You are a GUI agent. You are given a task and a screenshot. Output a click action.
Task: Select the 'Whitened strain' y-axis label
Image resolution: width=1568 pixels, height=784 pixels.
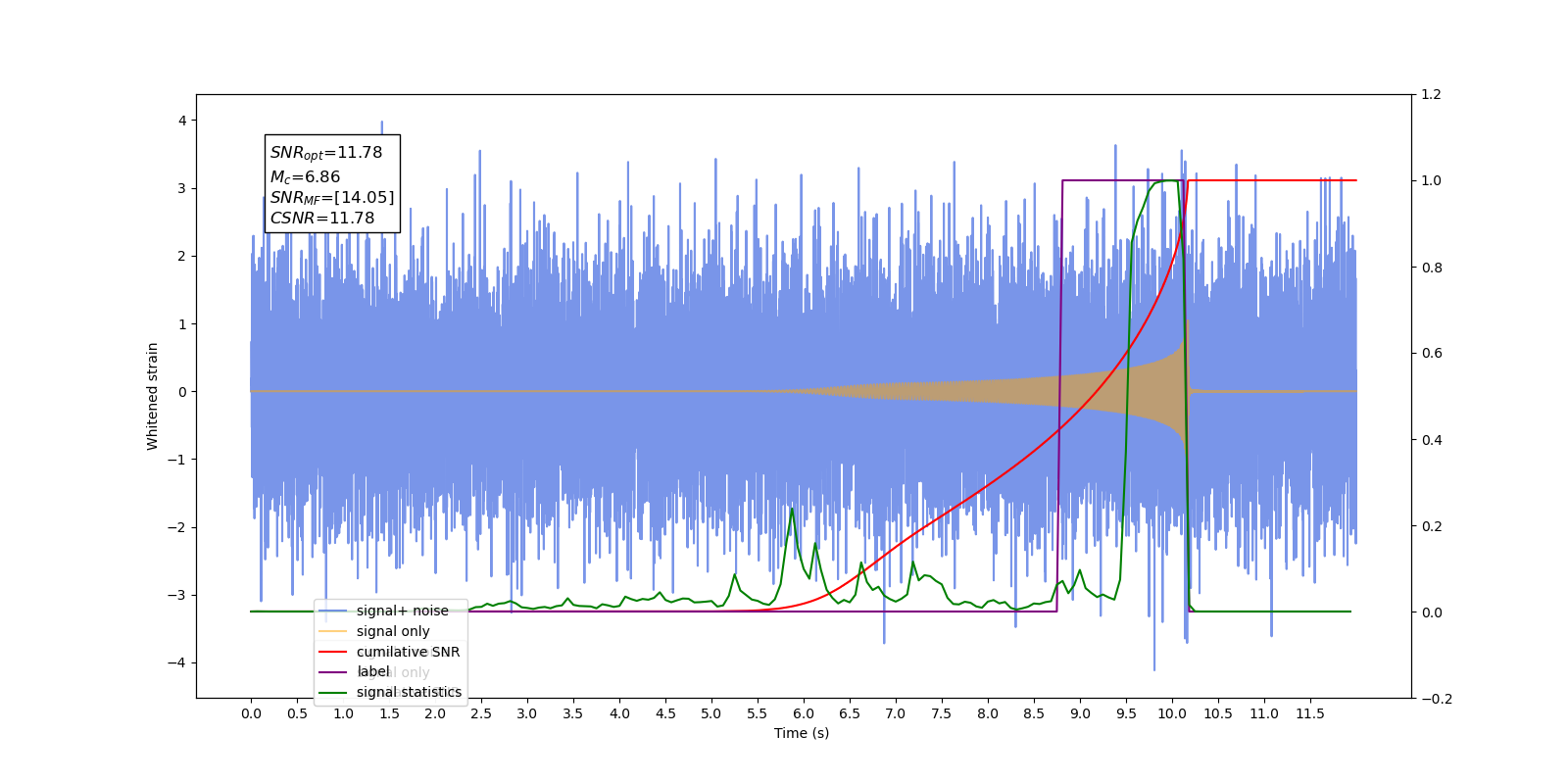click(x=153, y=396)
